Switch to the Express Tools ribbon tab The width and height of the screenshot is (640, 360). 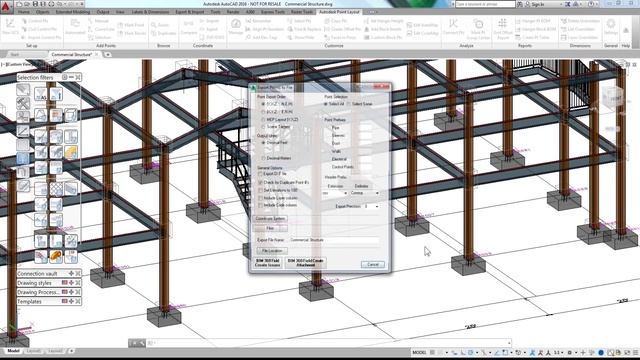273,12
